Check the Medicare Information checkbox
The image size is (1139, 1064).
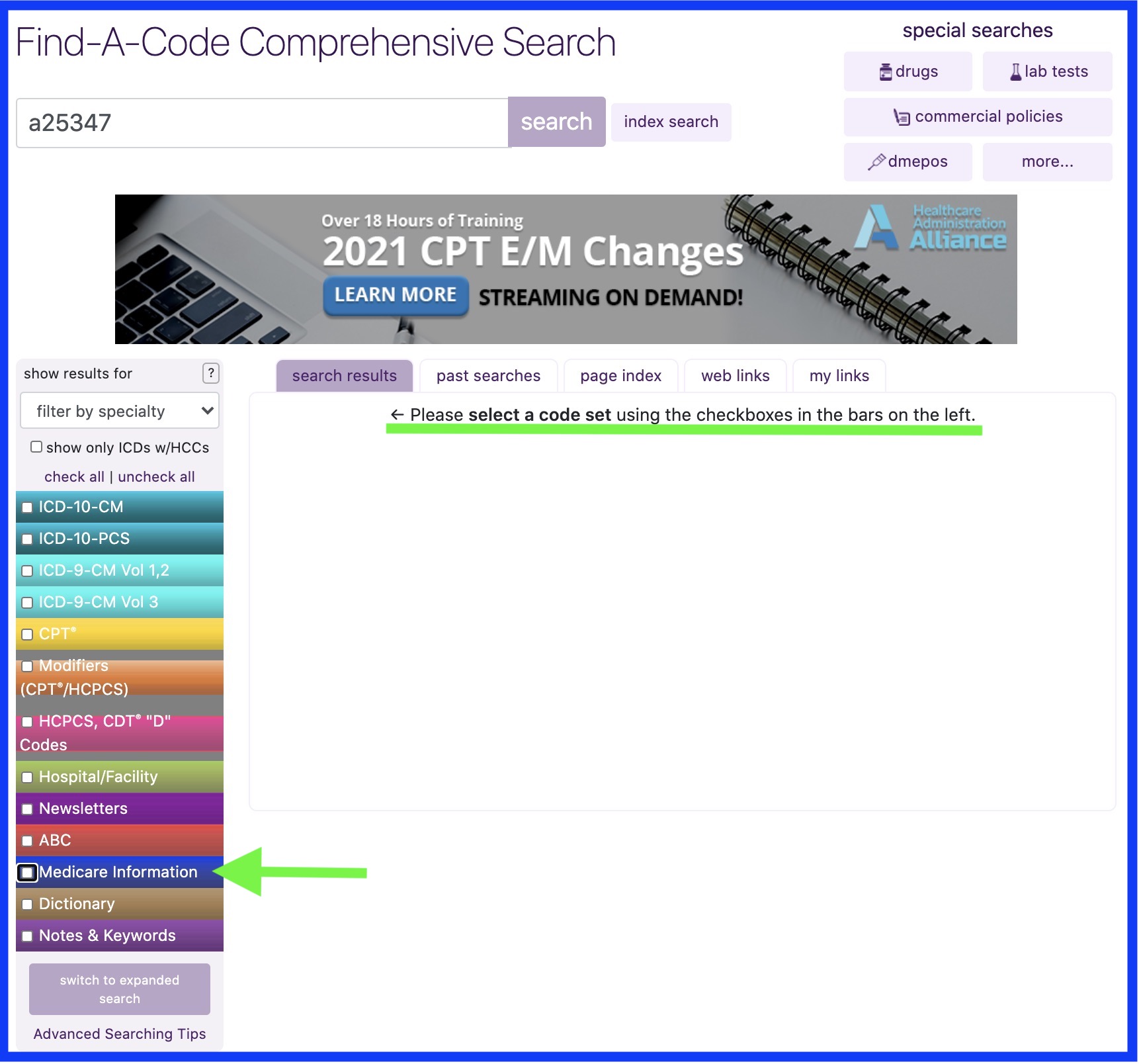27,873
